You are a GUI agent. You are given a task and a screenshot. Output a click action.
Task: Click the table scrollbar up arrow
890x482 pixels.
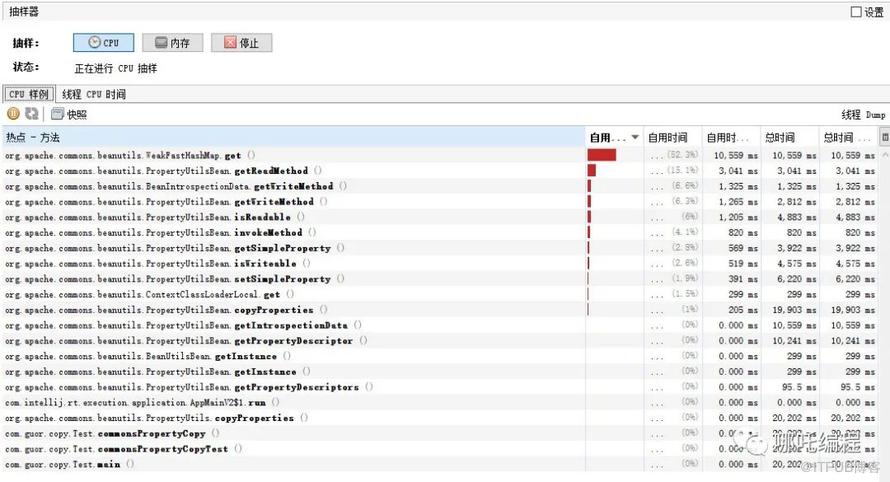(885, 154)
